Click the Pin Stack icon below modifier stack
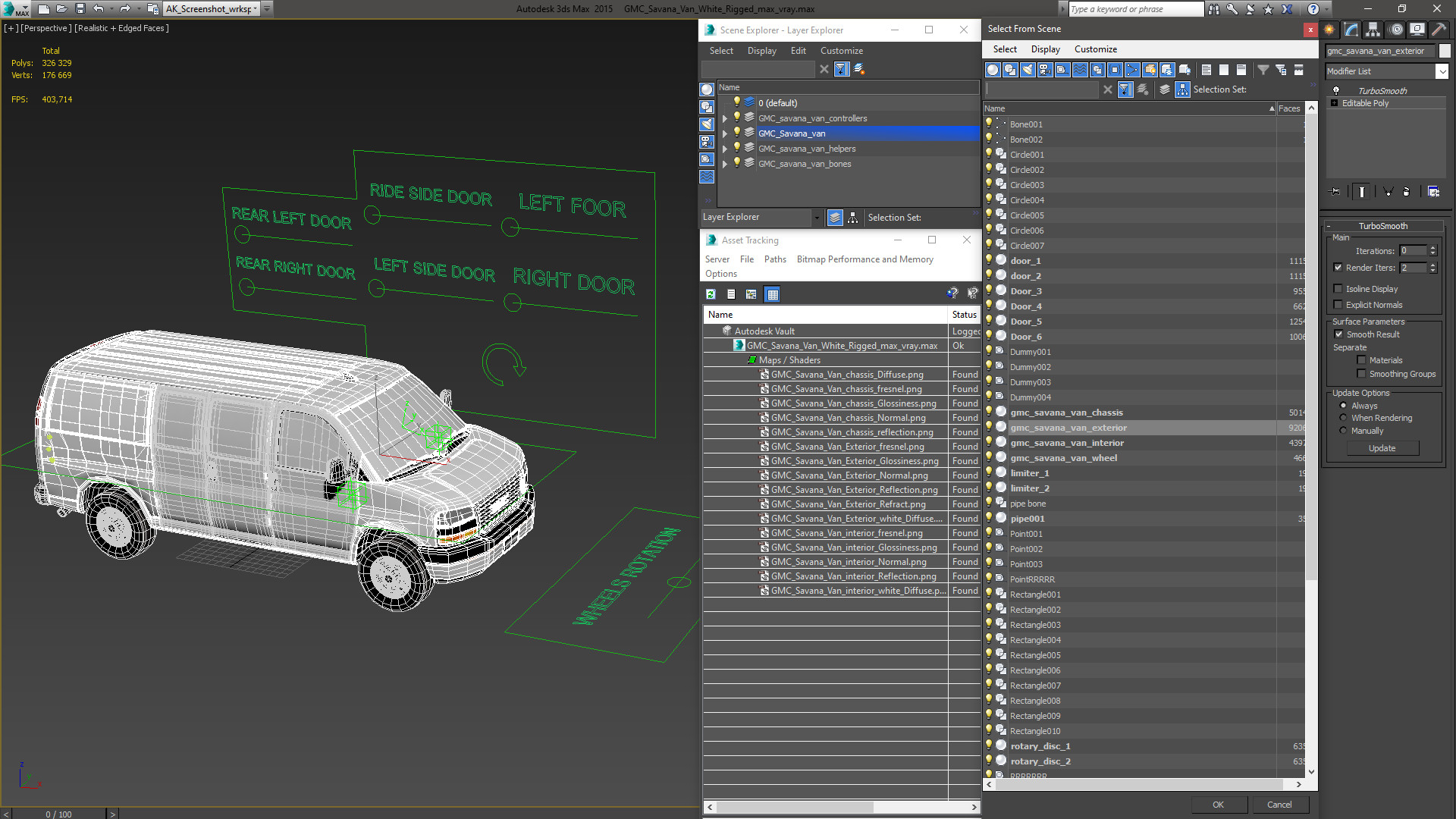 [1335, 192]
